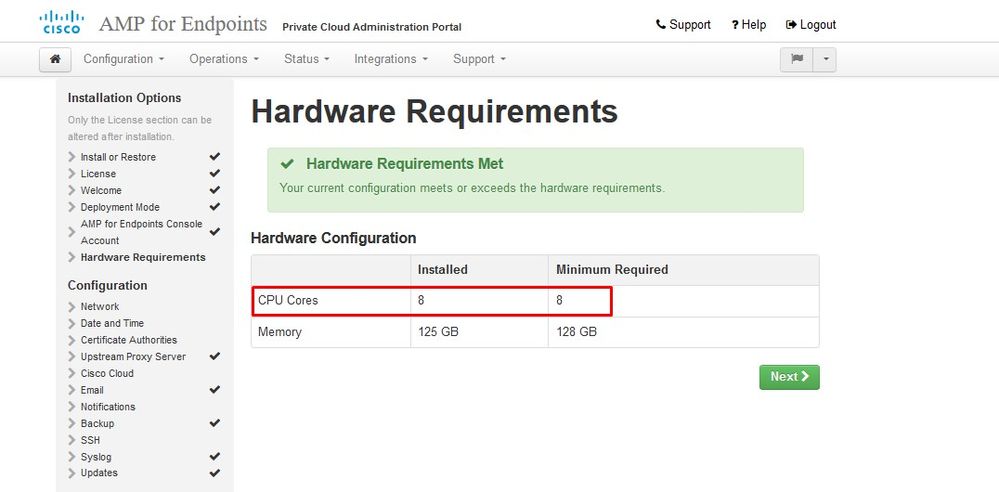Select Welcome in sidebar
This screenshot has width=999, height=492.
(101, 190)
